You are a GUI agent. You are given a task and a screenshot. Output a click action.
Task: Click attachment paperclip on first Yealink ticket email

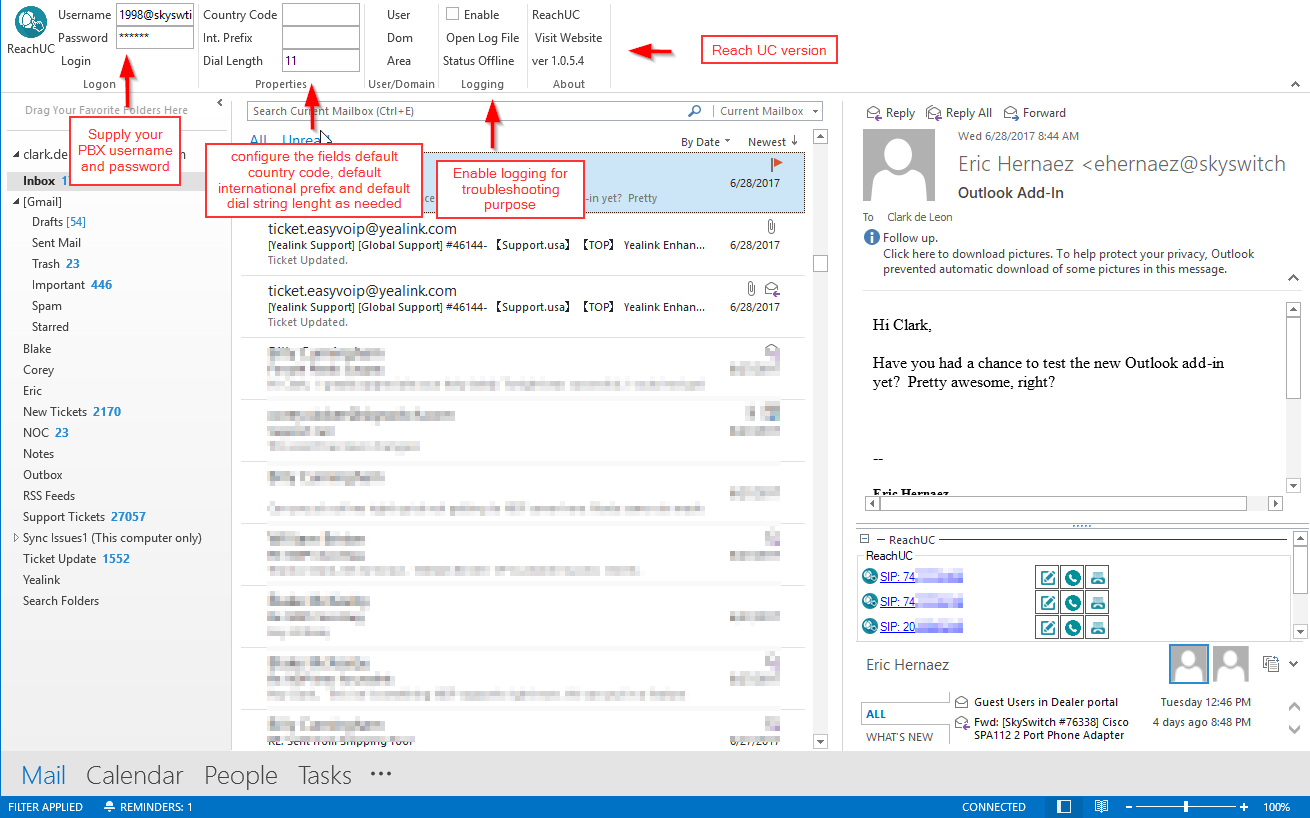pyautogui.click(x=771, y=226)
